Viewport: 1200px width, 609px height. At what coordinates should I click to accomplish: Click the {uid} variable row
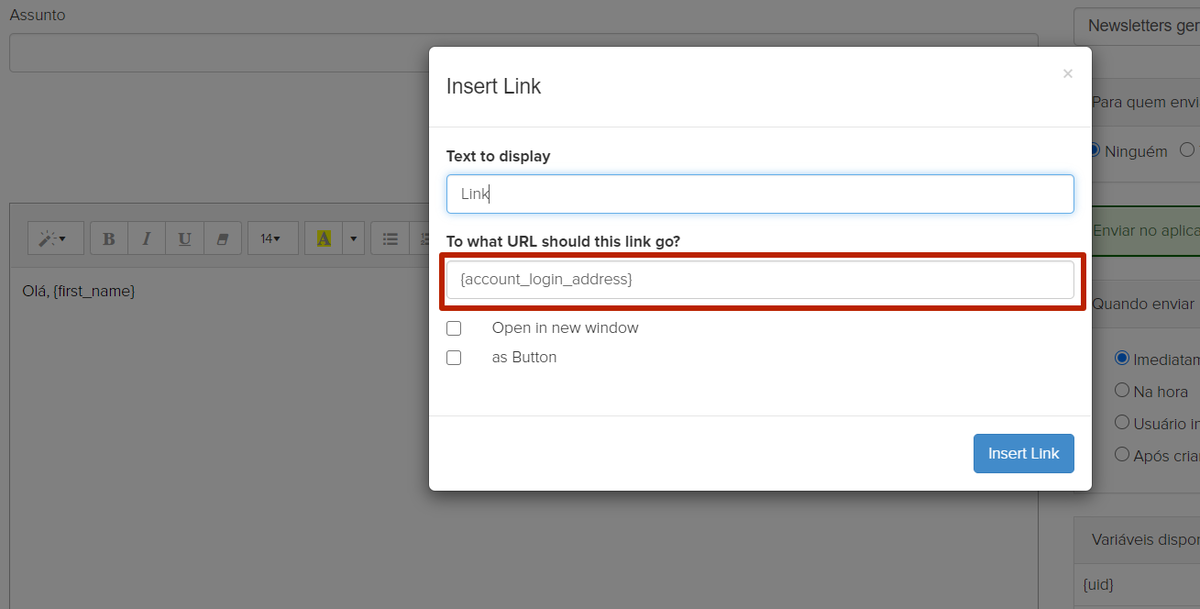point(1137,584)
